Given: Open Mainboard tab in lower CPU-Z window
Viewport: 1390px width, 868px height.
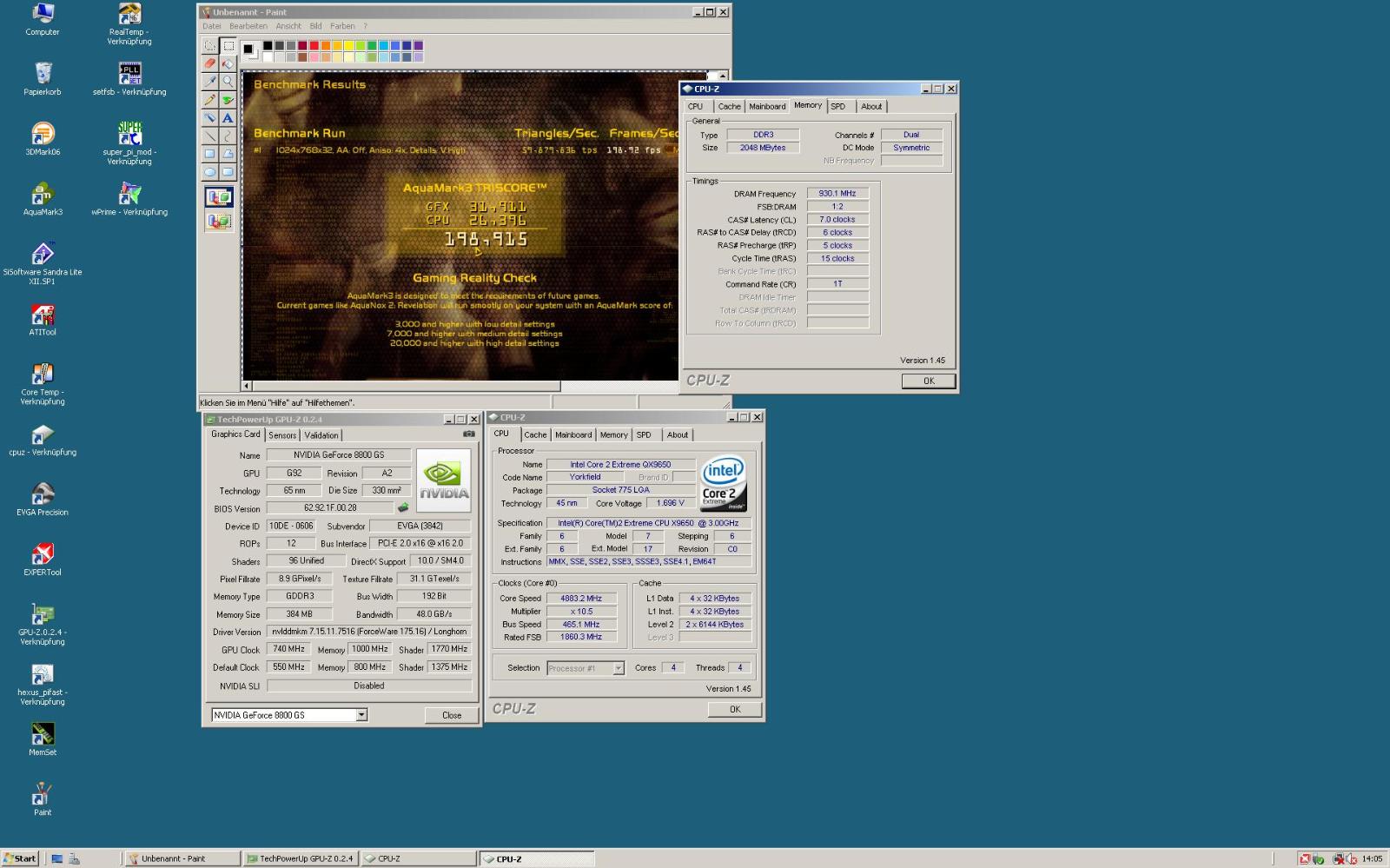Looking at the screenshot, I should tap(573, 434).
